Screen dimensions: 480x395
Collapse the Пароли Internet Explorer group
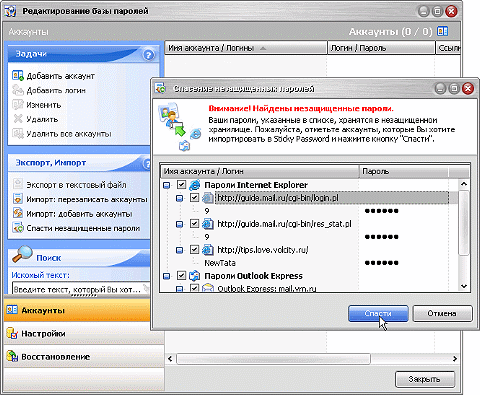tap(167, 185)
